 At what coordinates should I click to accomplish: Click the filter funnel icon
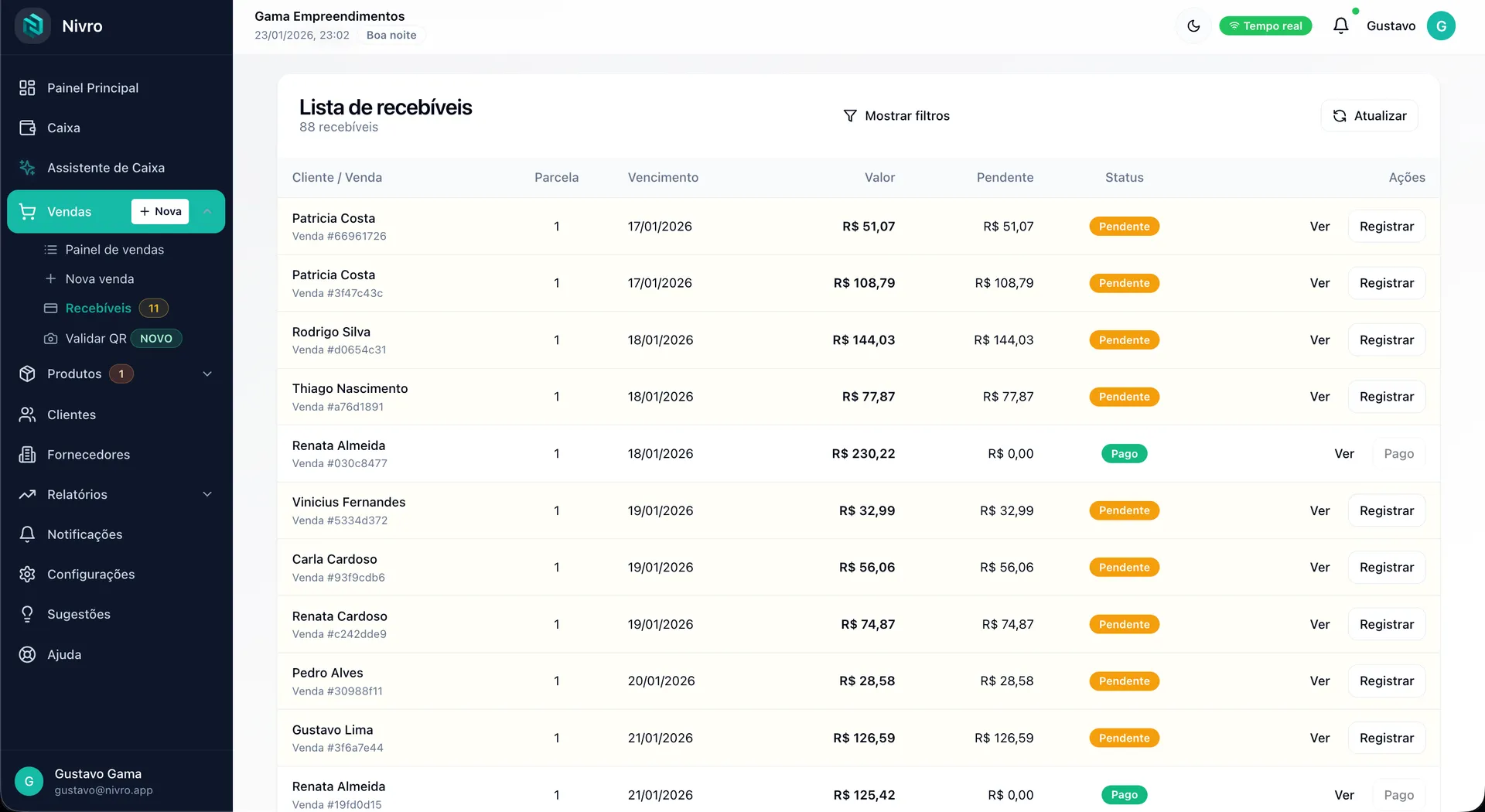click(850, 116)
